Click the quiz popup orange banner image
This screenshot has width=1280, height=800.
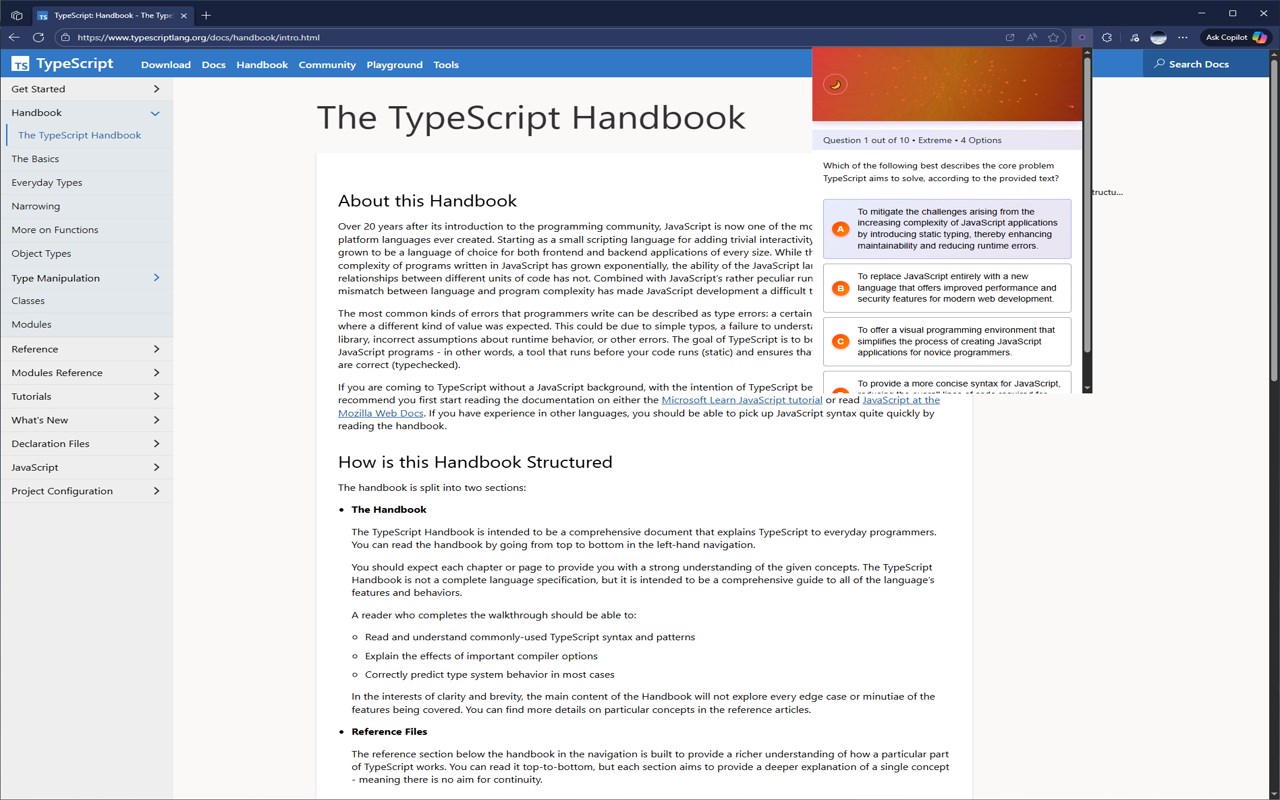click(x=947, y=84)
